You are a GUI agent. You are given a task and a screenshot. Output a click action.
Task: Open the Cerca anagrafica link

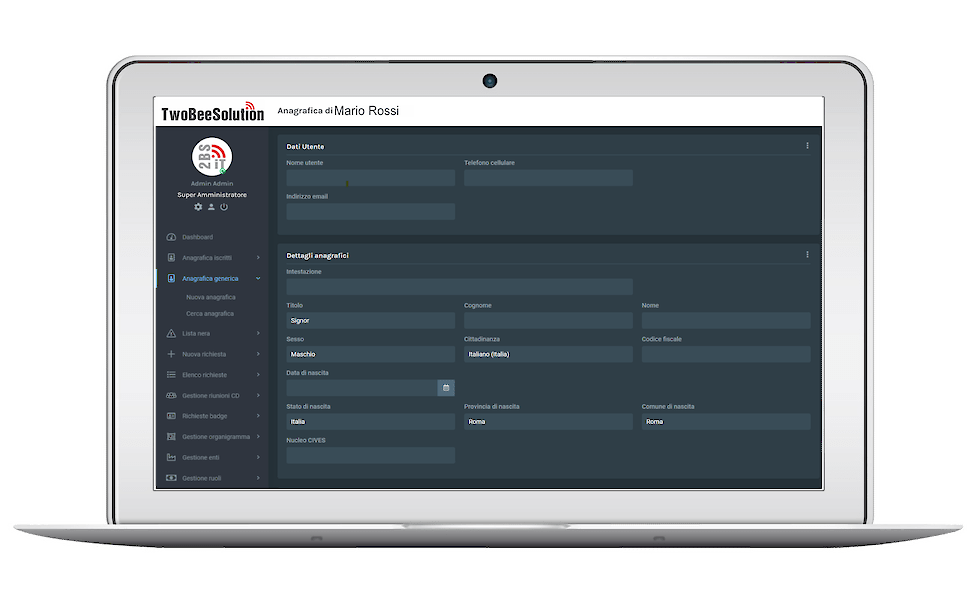click(210, 314)
